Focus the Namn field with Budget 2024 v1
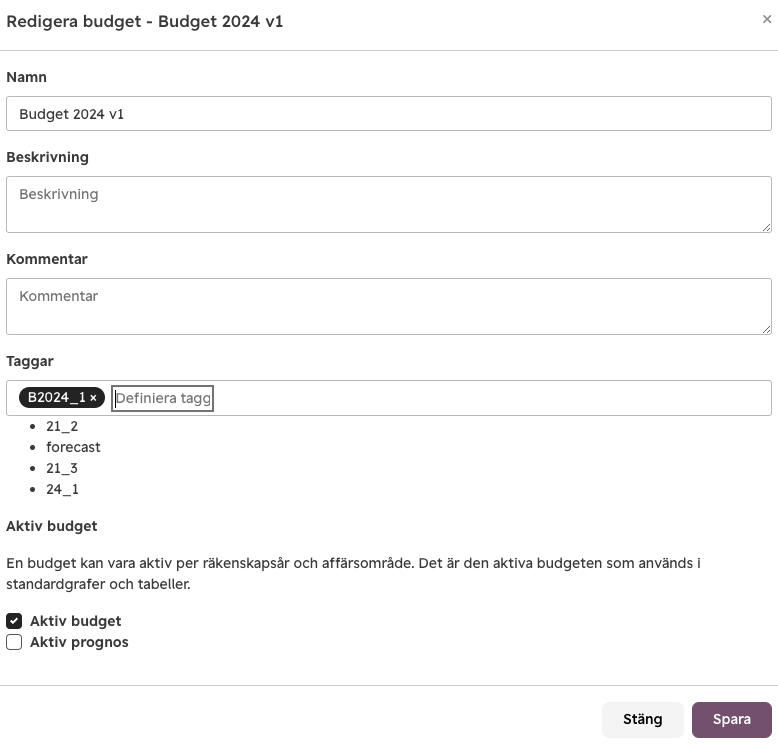This screenshot has width=778, height=745. (389, 114)
